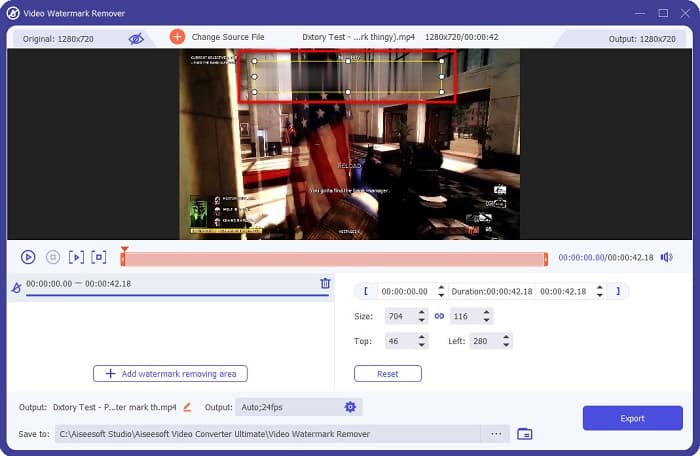Screen dimensions: 700x456
Task: Select the 00:00:00.00 — 00:00:42.18 segment row
Action: pos(171,287)
